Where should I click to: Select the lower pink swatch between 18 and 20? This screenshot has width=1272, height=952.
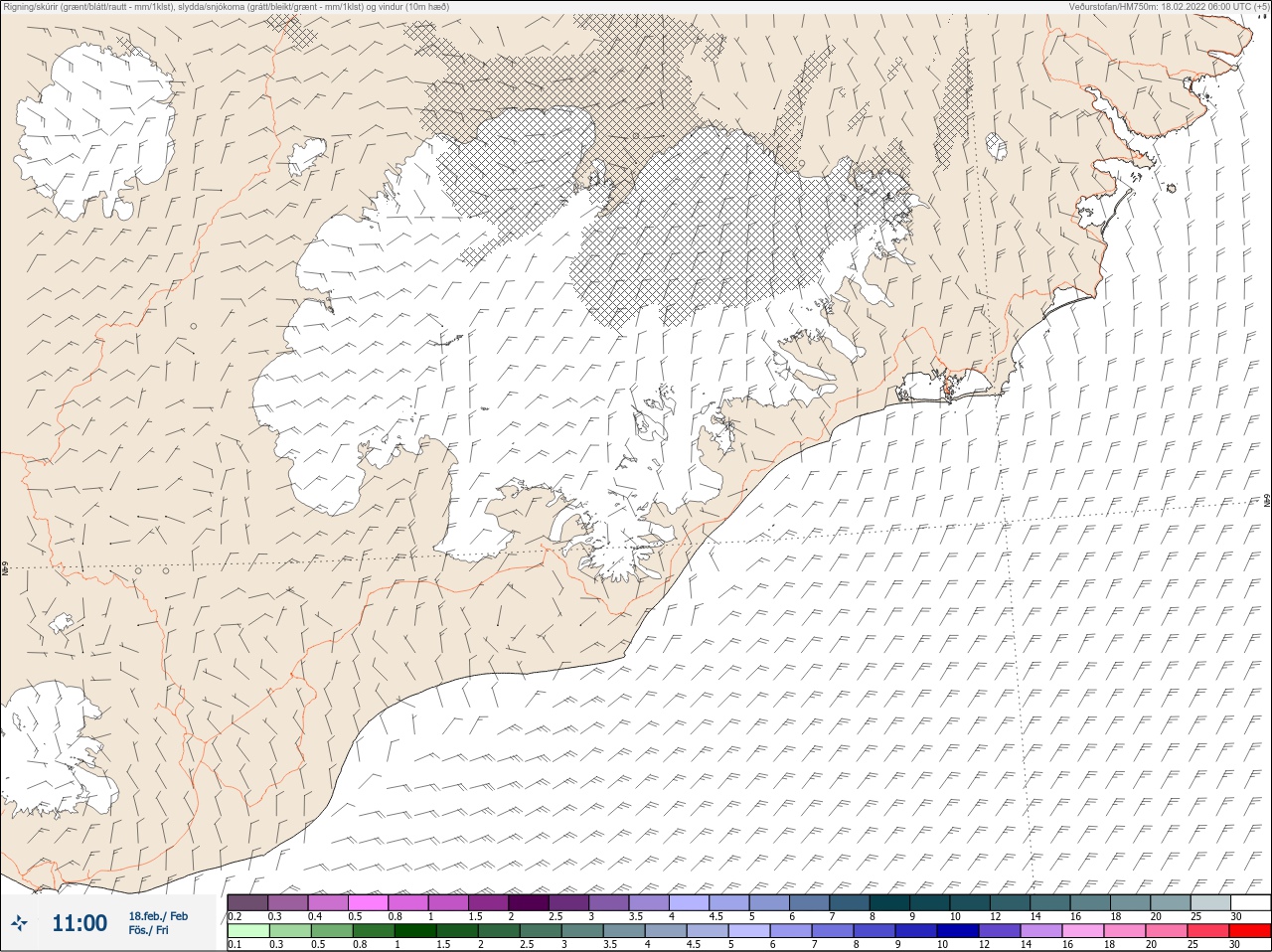tap(1125, 930)
